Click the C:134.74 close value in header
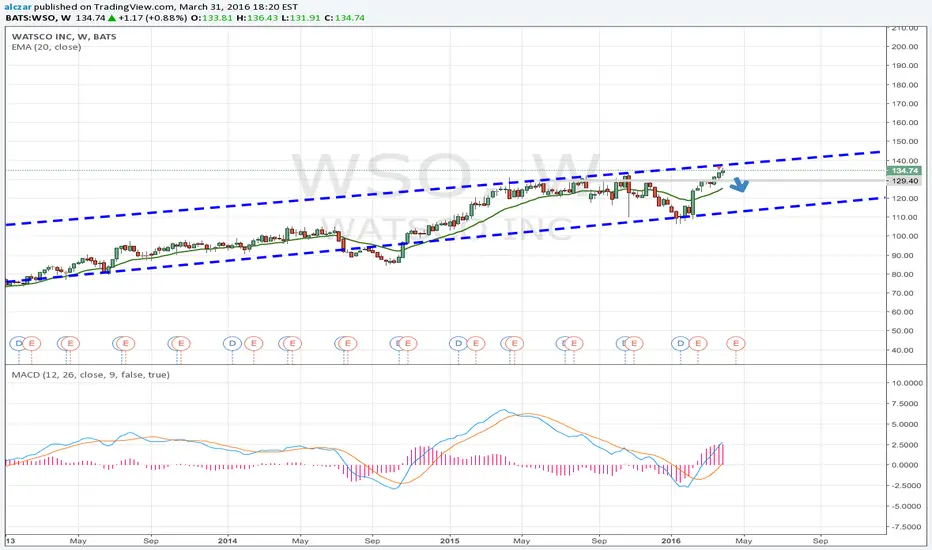932x550 pixels. click(344, 18)
